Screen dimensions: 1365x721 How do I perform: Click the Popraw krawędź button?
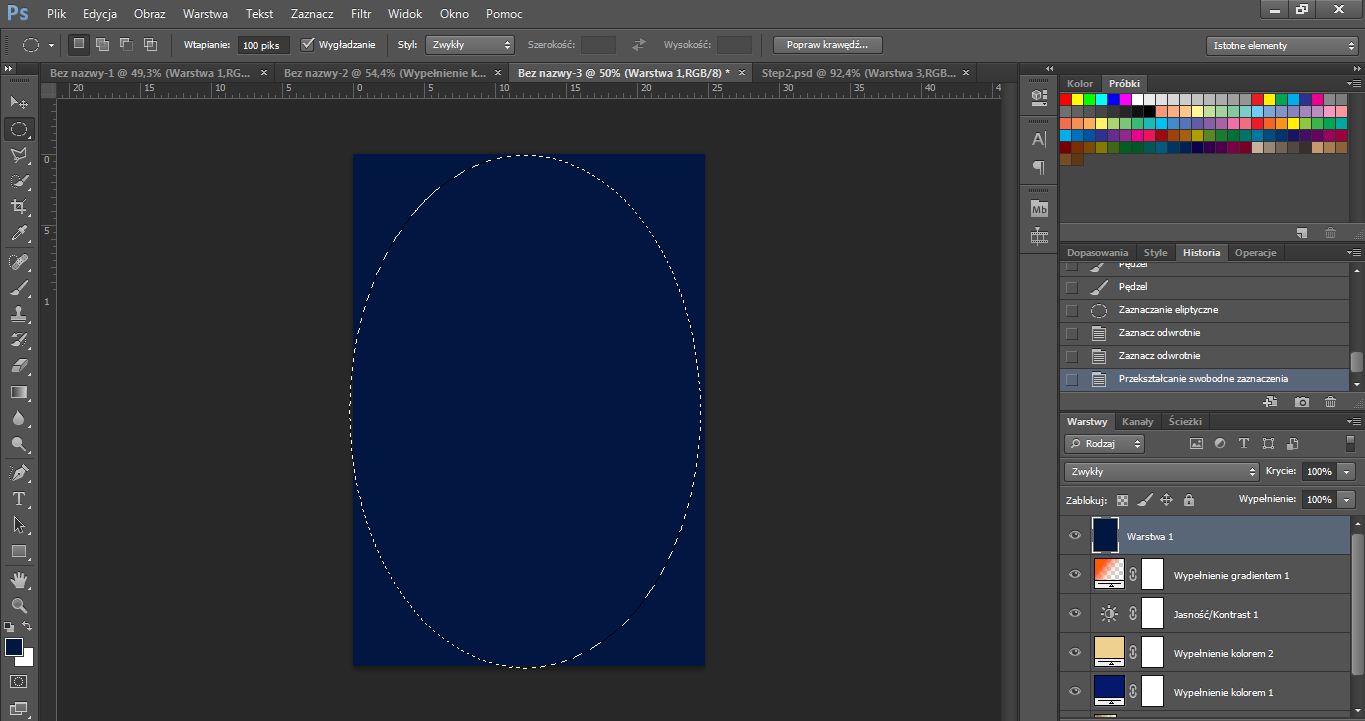pyautogui.click(x=828, y=45)
